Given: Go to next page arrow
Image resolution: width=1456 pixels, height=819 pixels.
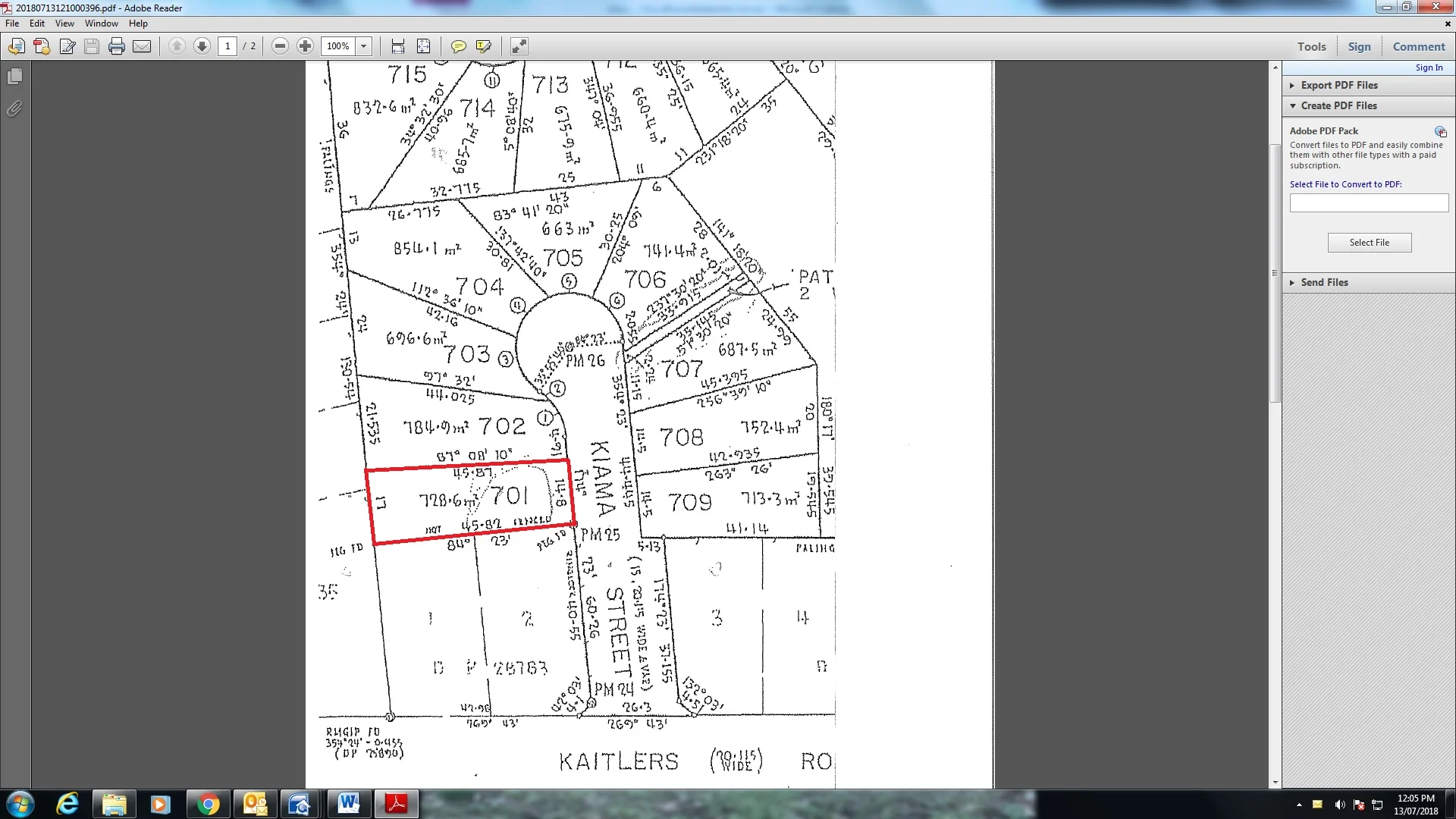Looking at the screenshot, I should [x=202, y=47].
